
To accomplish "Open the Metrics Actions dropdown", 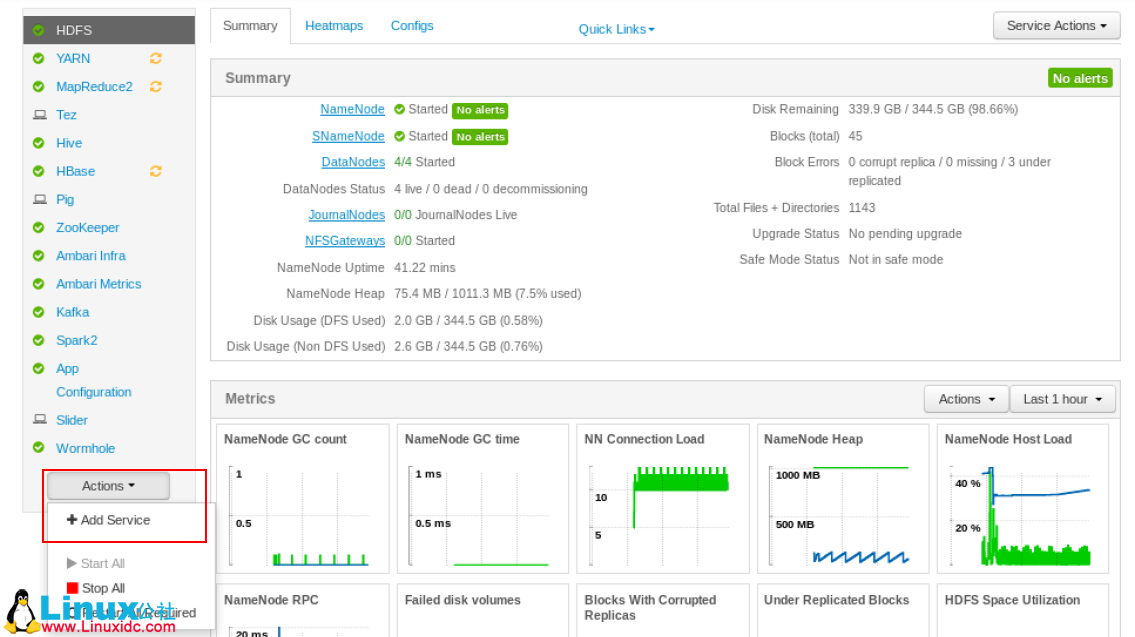I will pyautogui.click(x=966, y=399).
